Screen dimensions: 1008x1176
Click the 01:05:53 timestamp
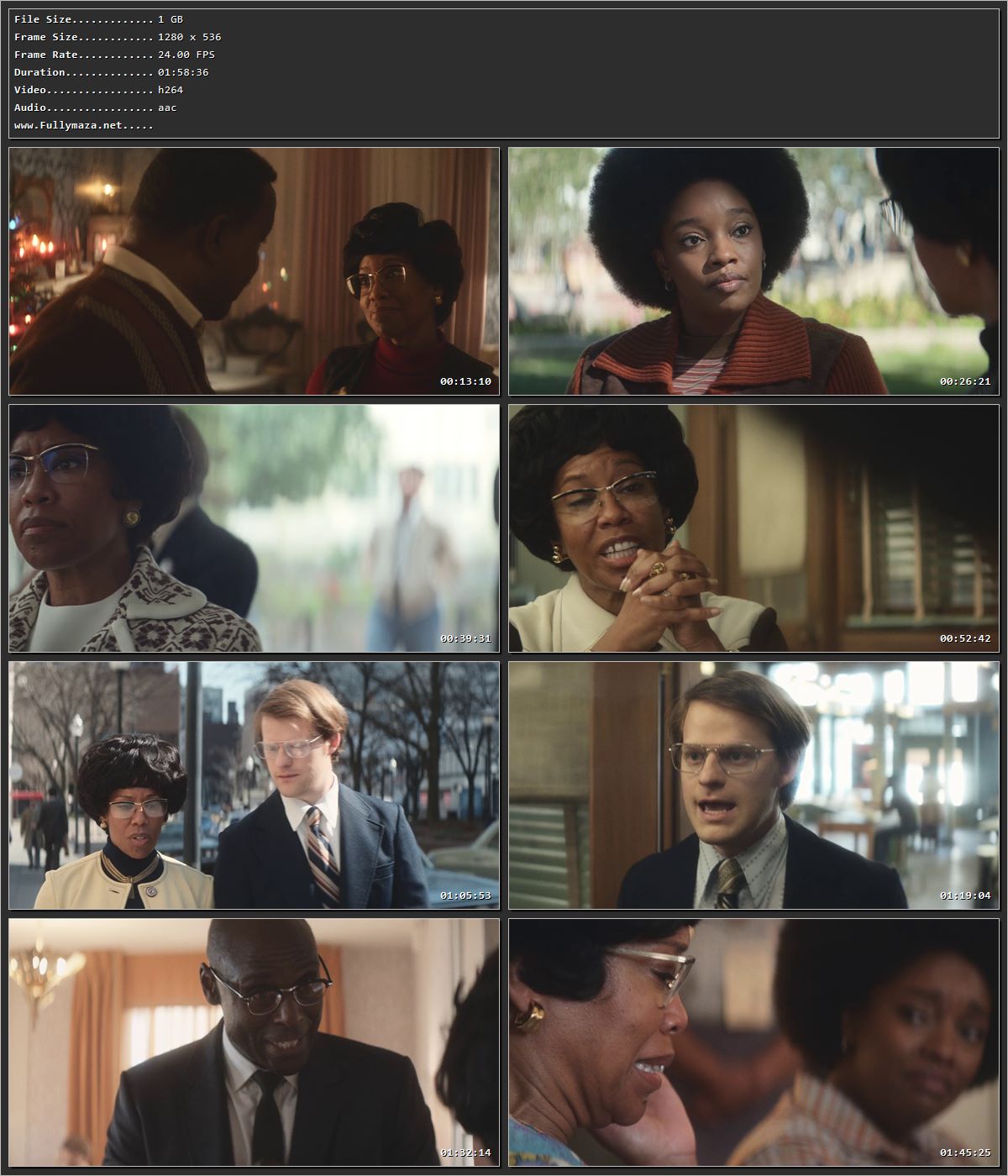click(x=465, y=895)
